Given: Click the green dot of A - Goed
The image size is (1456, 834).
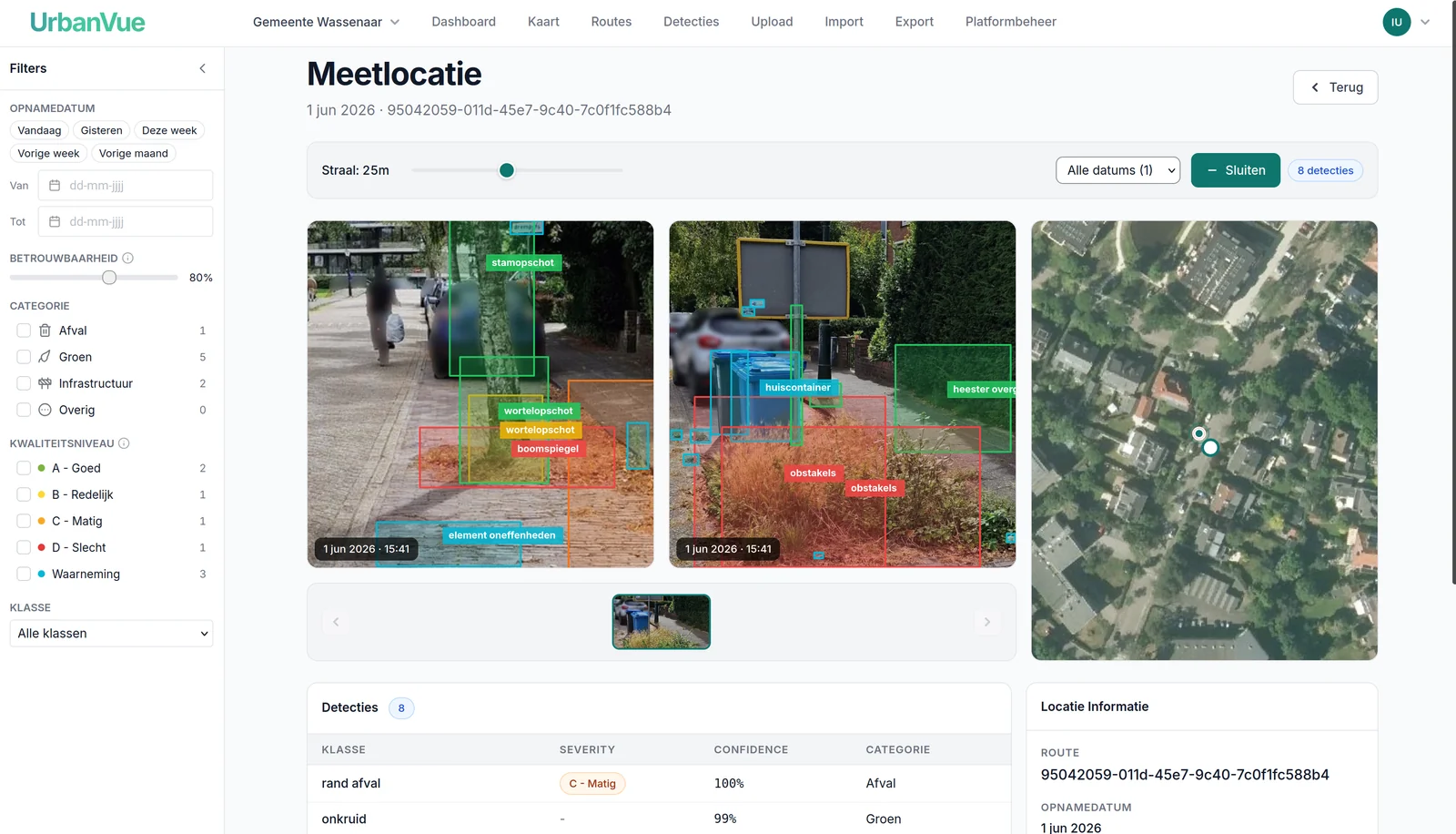Looking at the screenshot, I should (x=42, y=468).
